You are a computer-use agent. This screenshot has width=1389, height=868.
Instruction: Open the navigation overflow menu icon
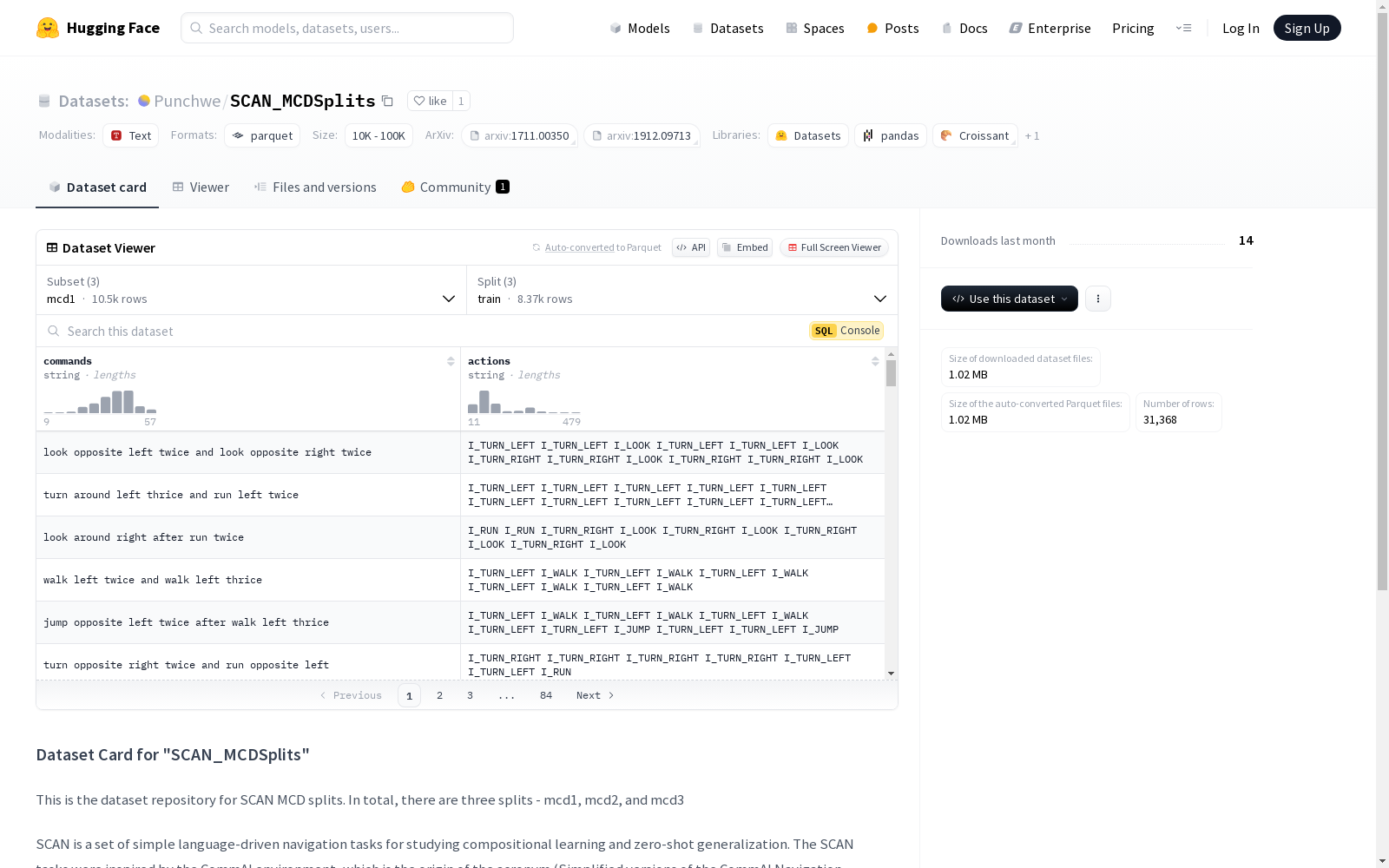(x=1183, y=28)
